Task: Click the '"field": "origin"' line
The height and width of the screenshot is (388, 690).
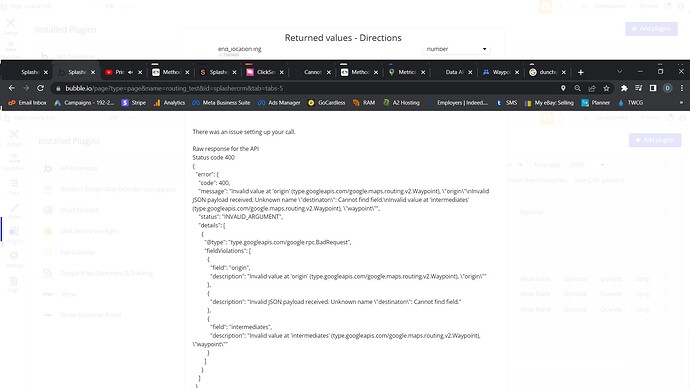Action: (x=231, y=267)
